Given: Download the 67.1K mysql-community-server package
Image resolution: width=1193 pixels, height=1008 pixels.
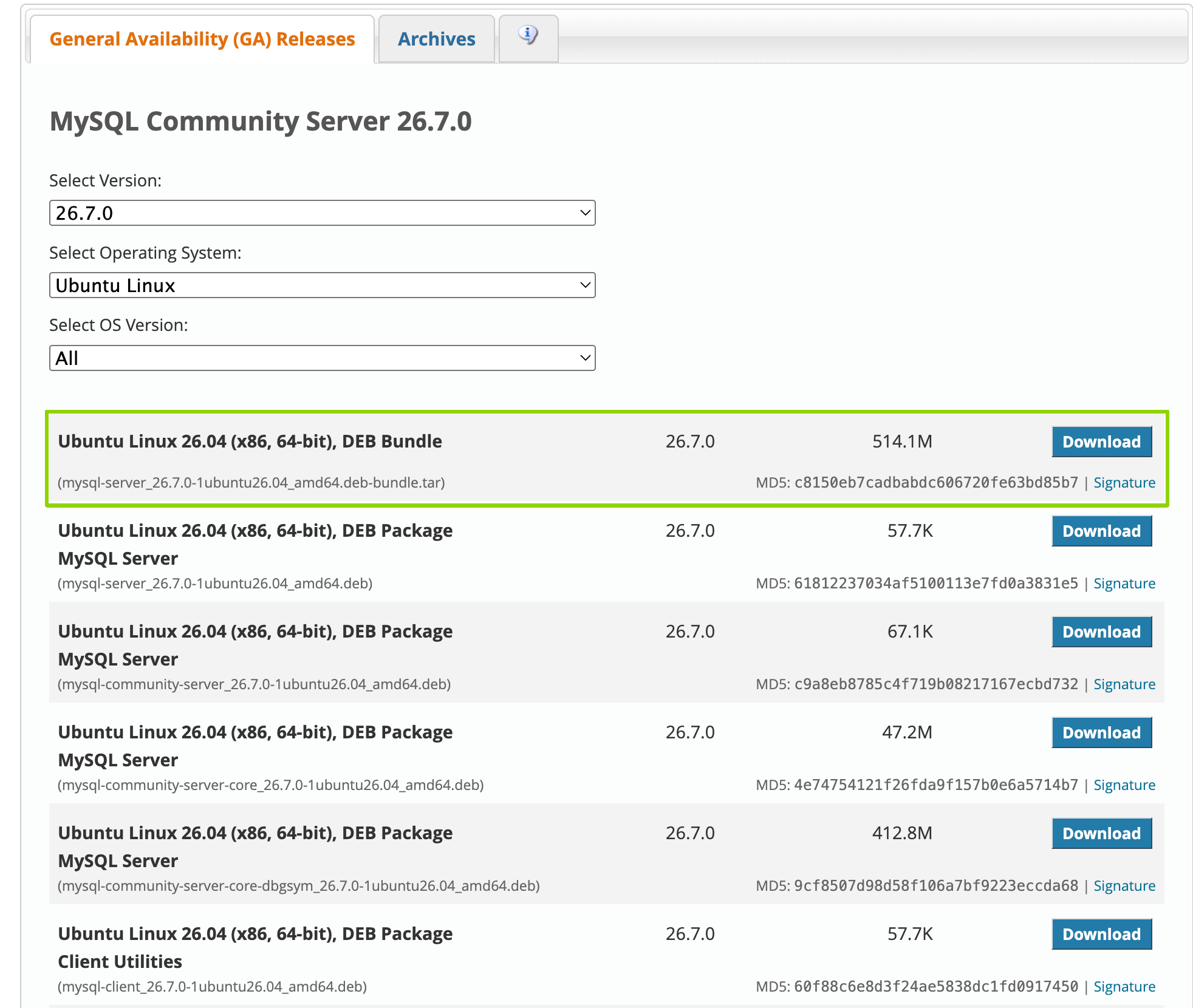Looking at the screenshot, I should [1102, 632].
